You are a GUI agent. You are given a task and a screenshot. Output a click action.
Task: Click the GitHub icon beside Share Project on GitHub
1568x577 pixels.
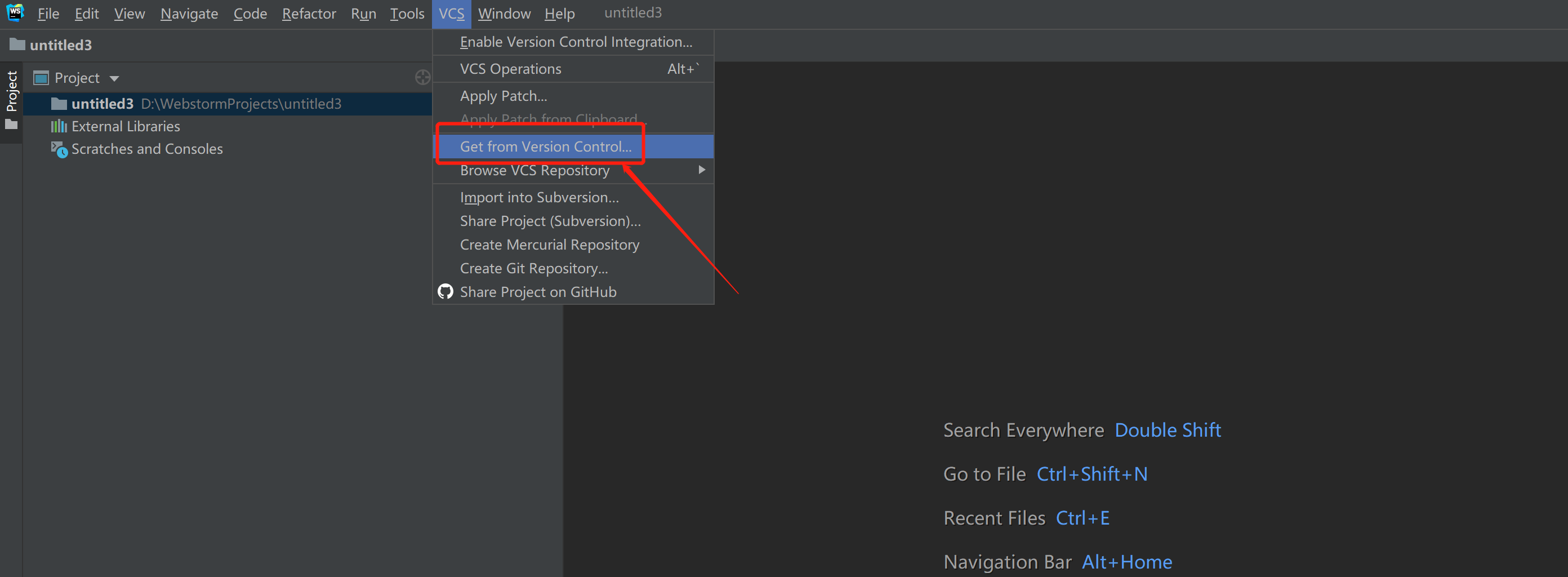tap(445, 291)
